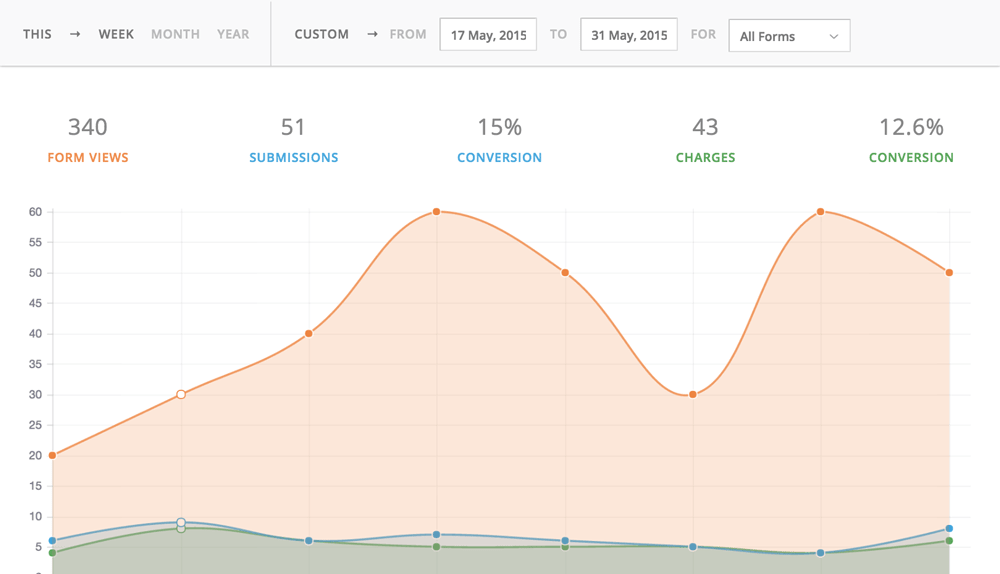Select the CHARGES metric label
The height and width of the screenshot is (574, 1000).
point(705,157)
